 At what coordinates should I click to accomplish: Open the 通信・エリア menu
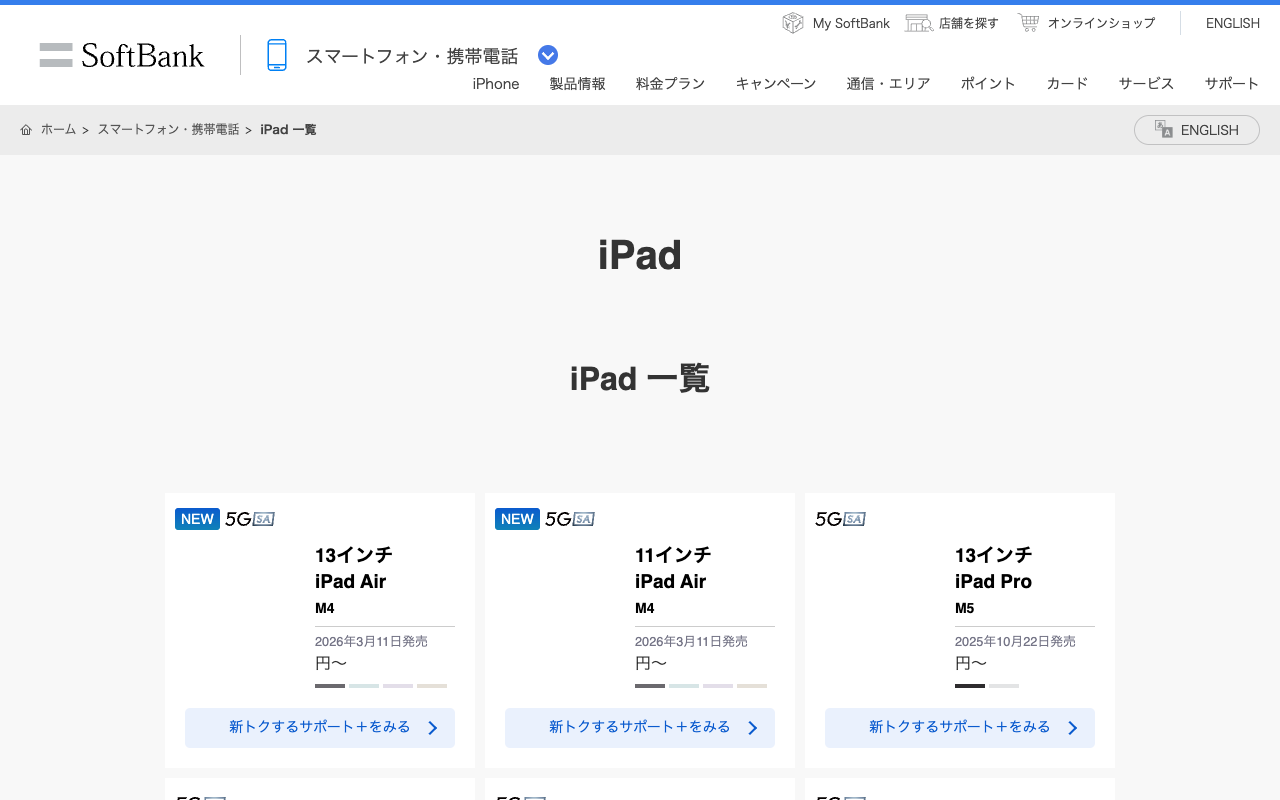[x=889, y=84]
